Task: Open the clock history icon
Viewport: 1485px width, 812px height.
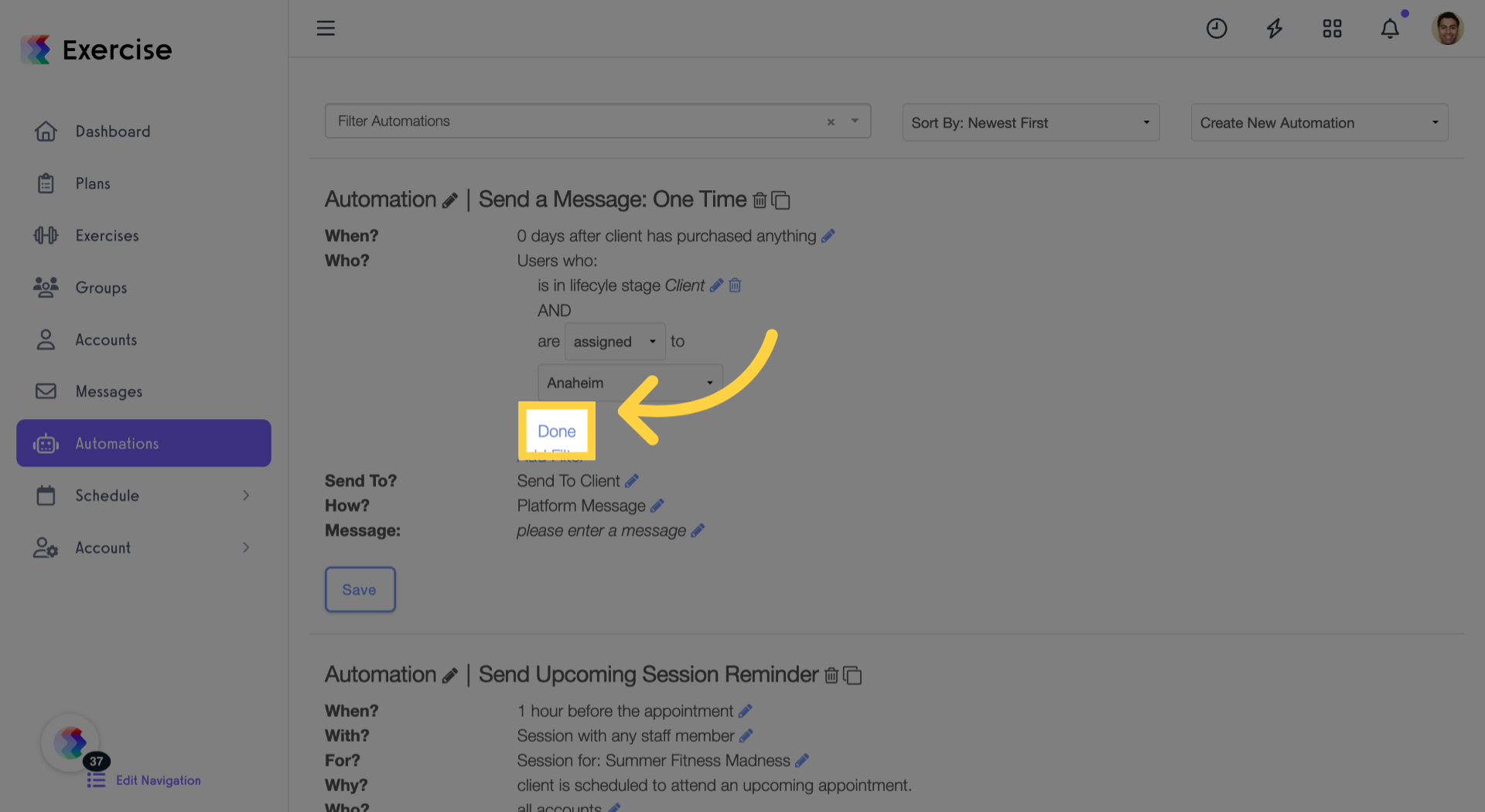Action: click(1217, 29)
